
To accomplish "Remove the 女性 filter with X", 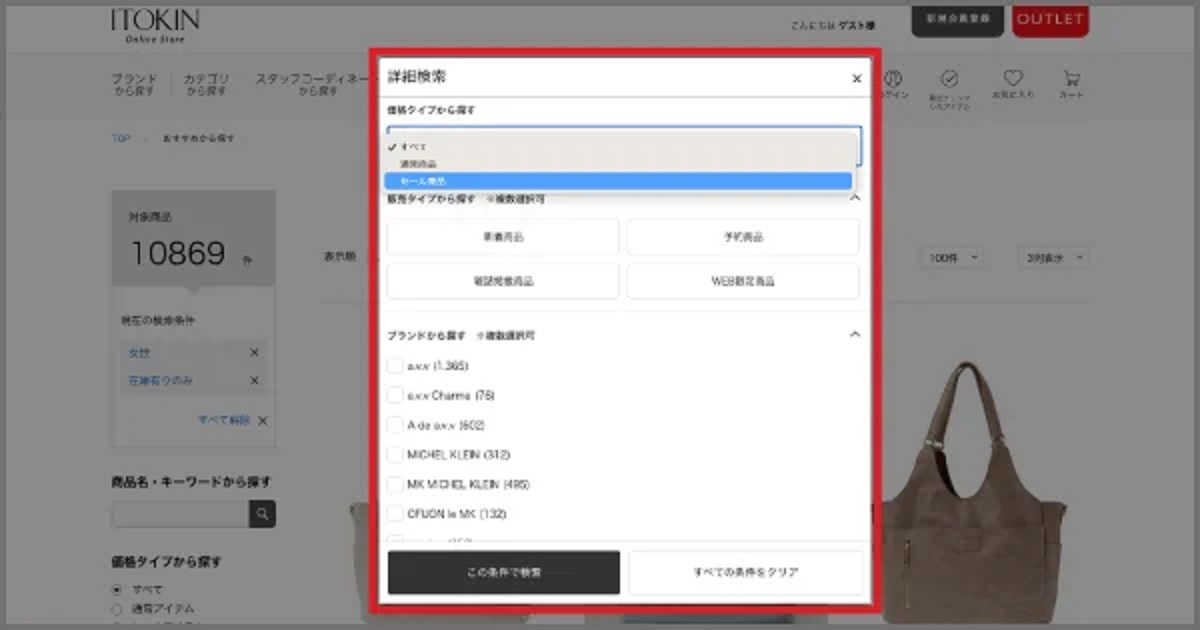I will 254,353.
